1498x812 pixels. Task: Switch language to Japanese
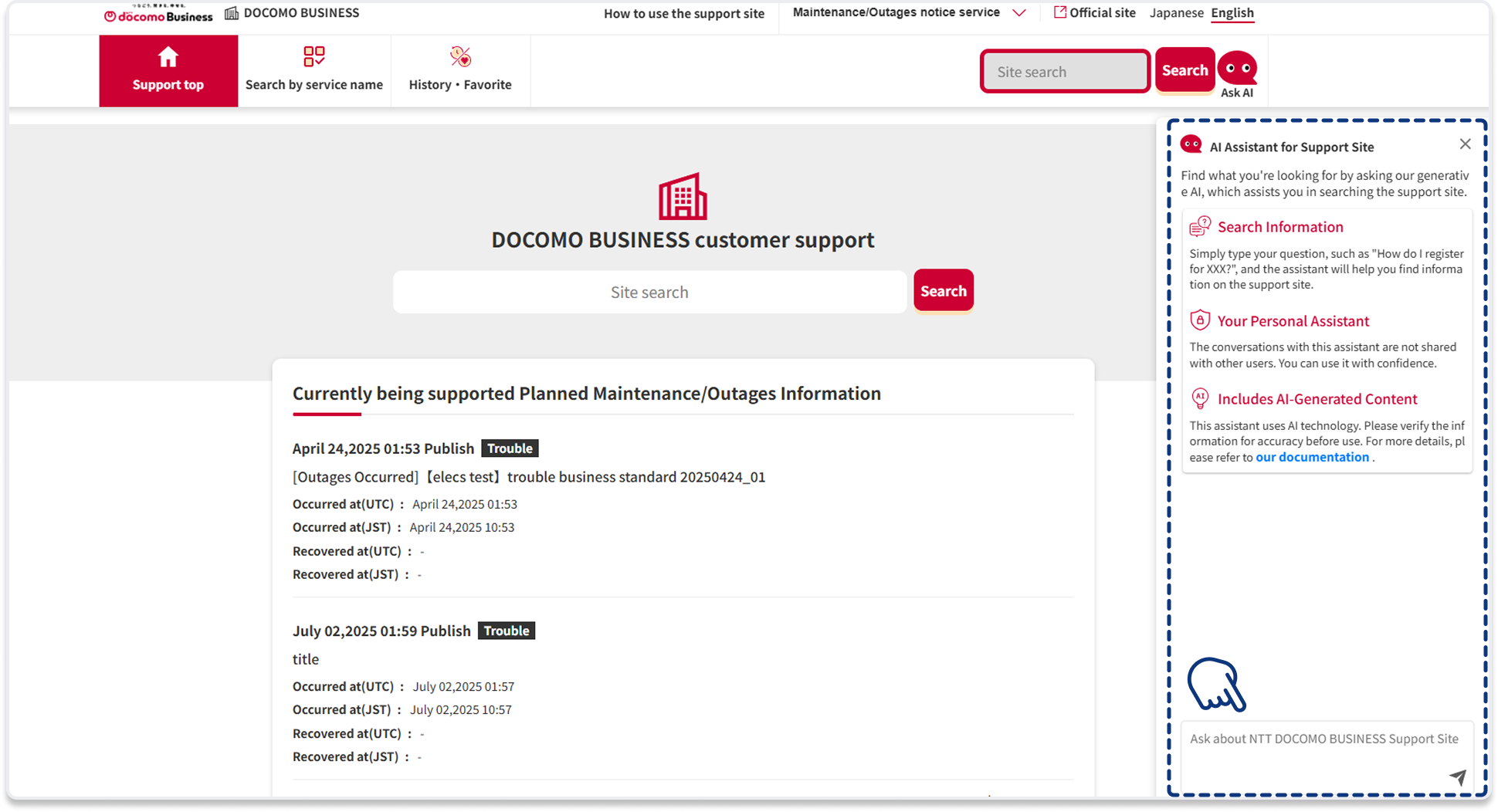click(1176, 13)
